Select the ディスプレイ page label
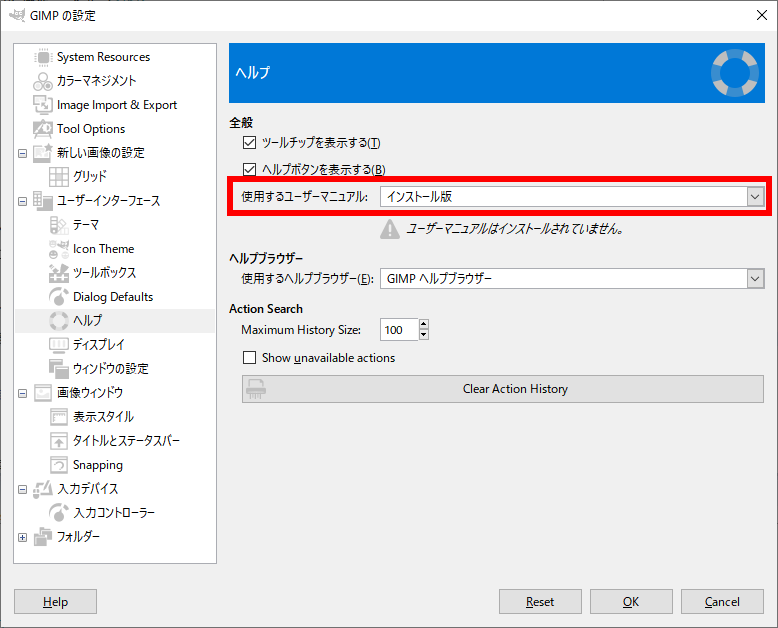Viewport: 778px width, 628px height. point(99,344)
